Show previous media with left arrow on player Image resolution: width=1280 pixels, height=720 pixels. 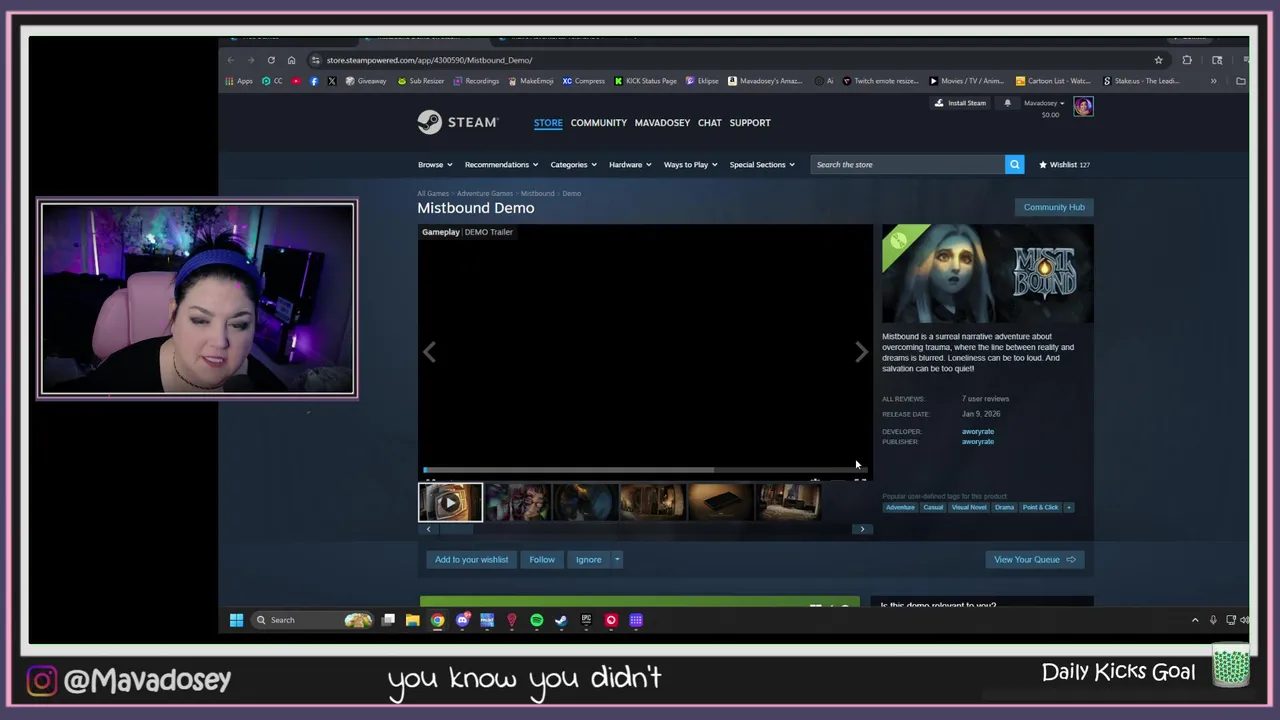coord(429,352)
